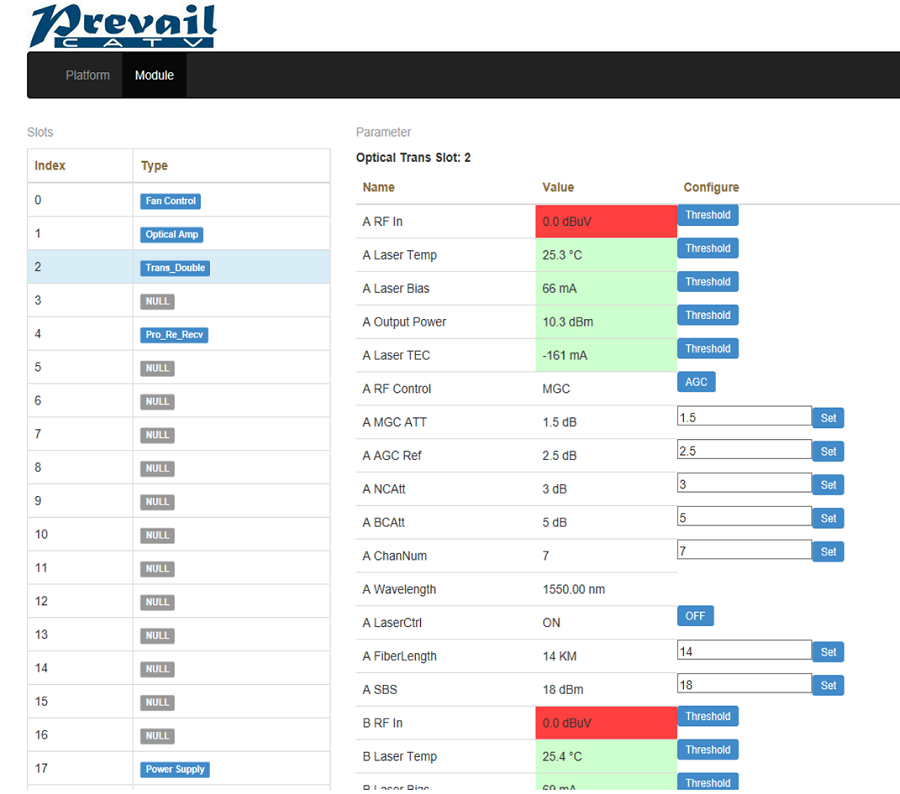
Task: Open the Platform tab
Action: pos(87,75)
